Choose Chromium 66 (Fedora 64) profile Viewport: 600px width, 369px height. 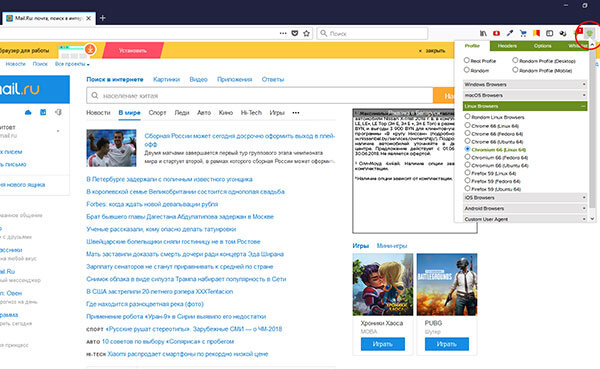pyautogui.click(x=467, y=157)
